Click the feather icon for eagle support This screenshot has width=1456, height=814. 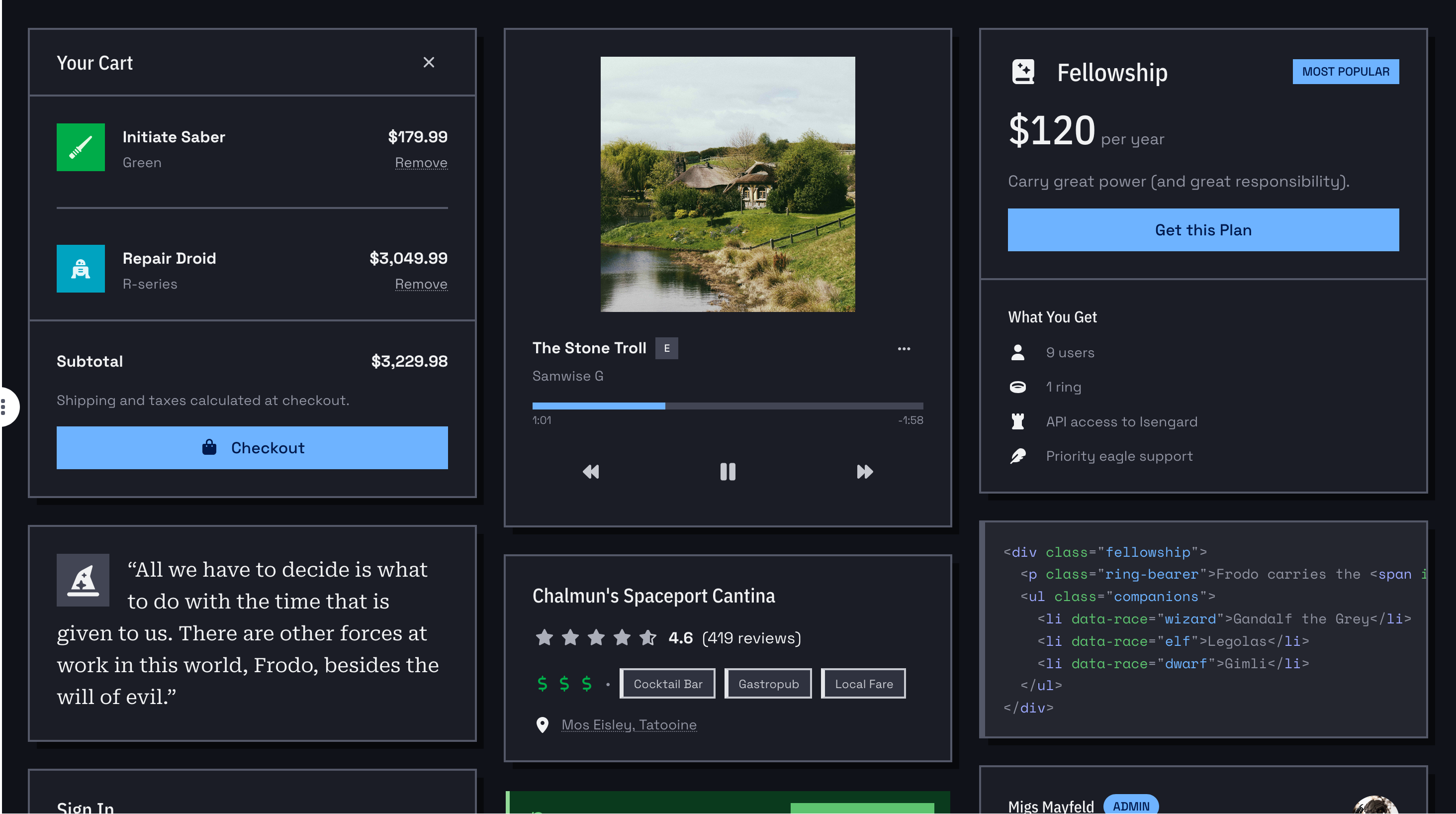pos(1017,456)
